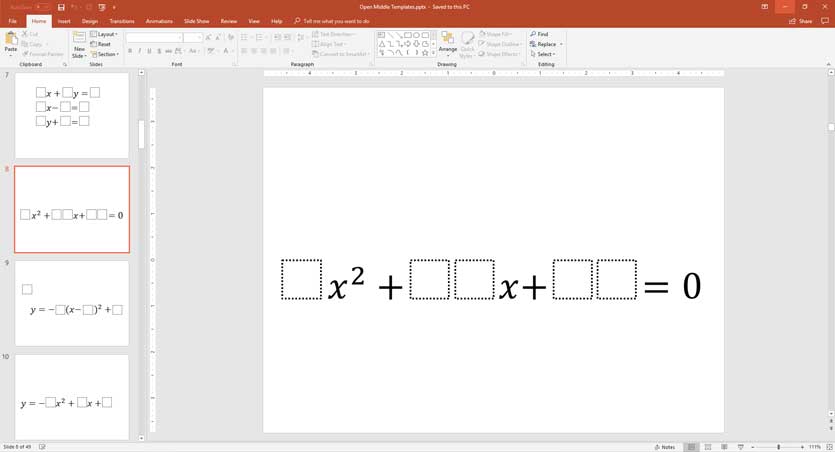Switch to the Design tab
Viewport: 835px width, 452px height.
(x=89, y=21)
